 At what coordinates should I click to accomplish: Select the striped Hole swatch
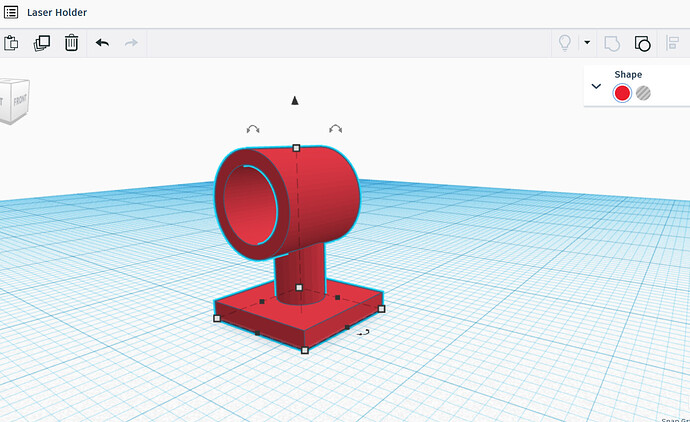(x=643, y=93)
